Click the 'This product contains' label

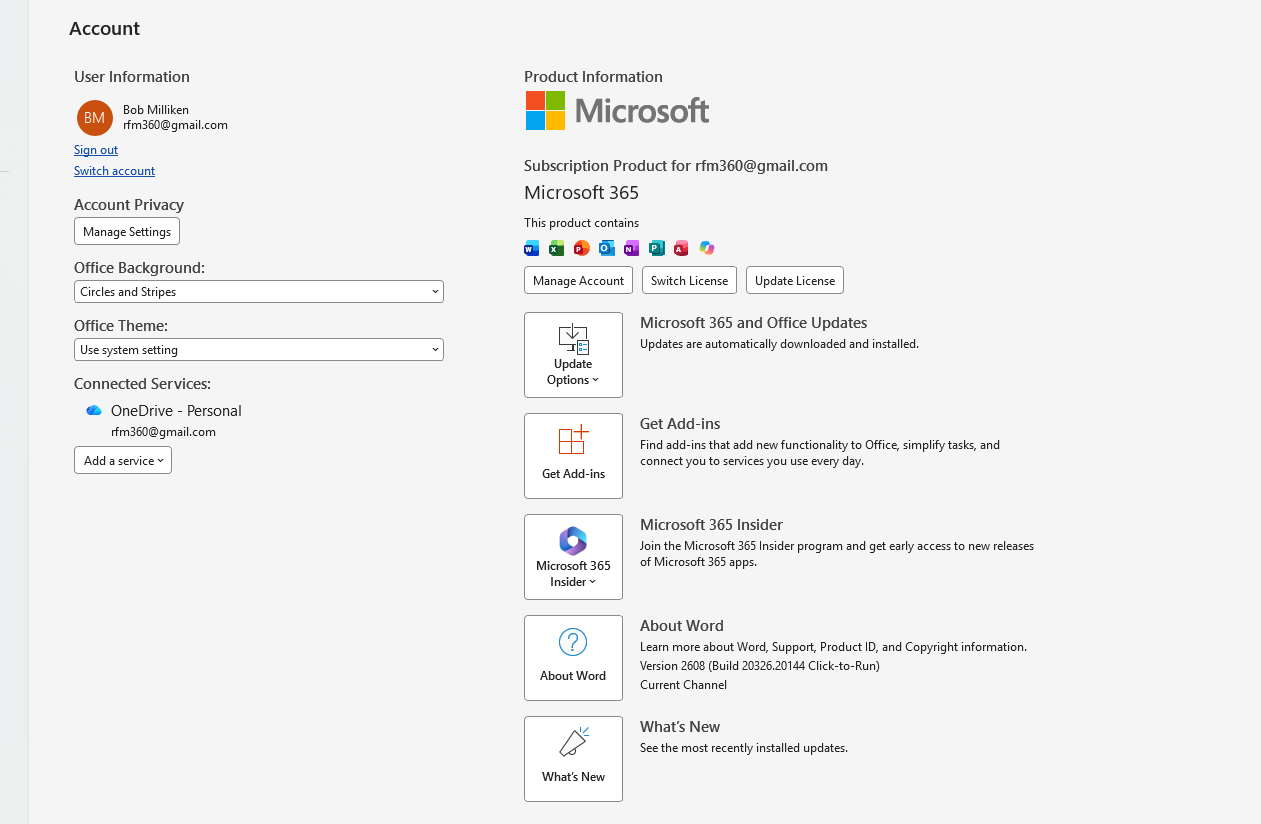[581, 223]
